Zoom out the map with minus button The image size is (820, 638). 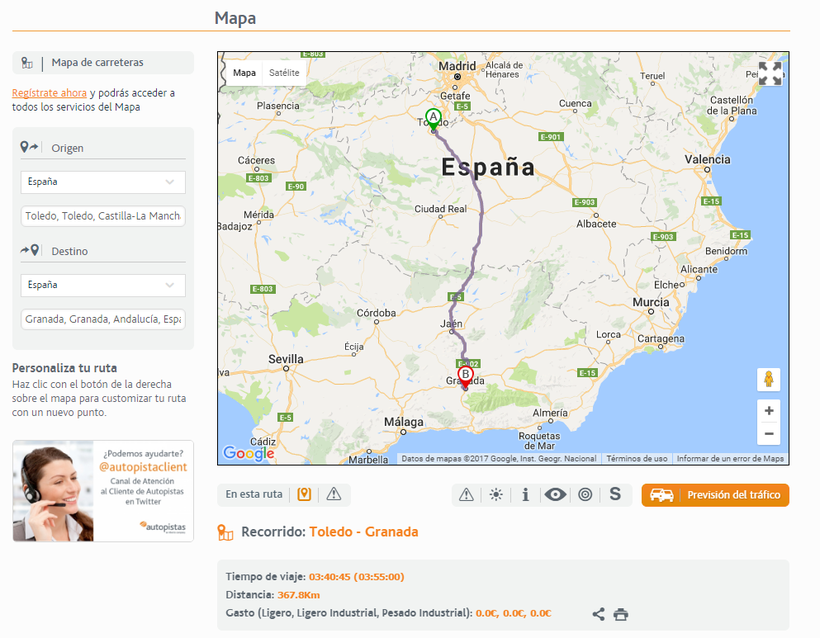pos(768,434)
